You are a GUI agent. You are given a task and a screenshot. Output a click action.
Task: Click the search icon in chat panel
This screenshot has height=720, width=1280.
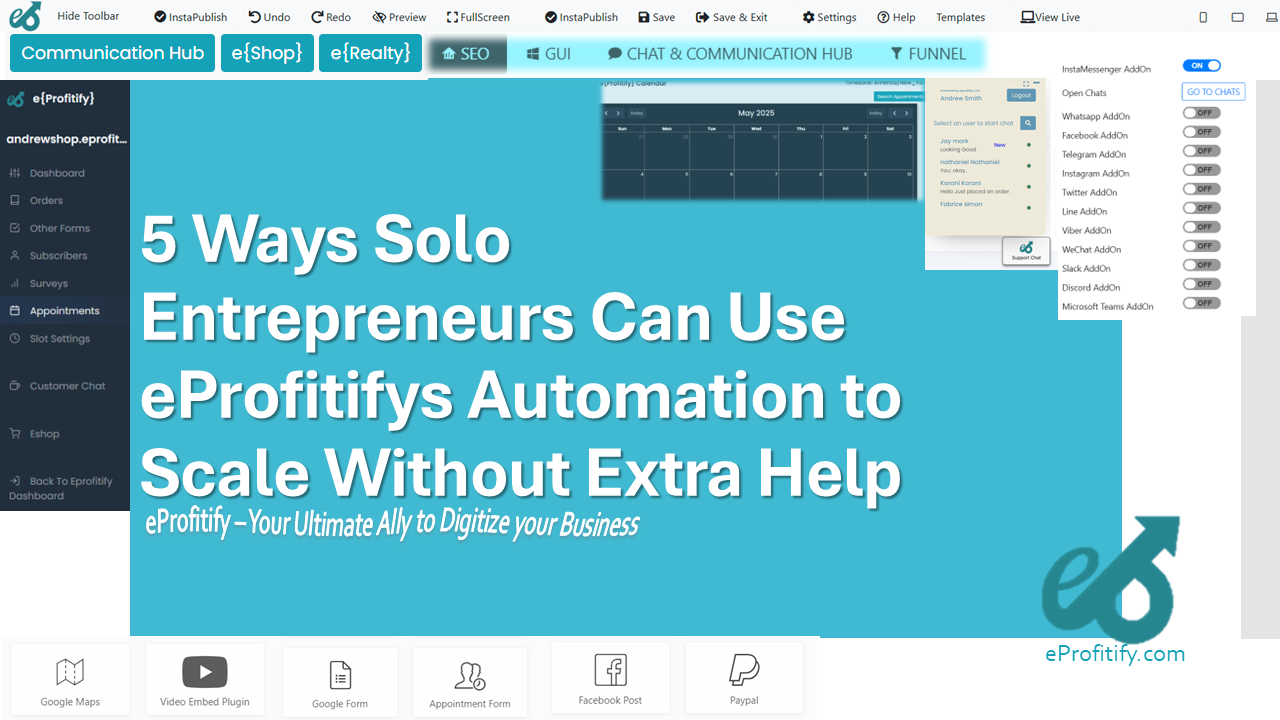1028,123
